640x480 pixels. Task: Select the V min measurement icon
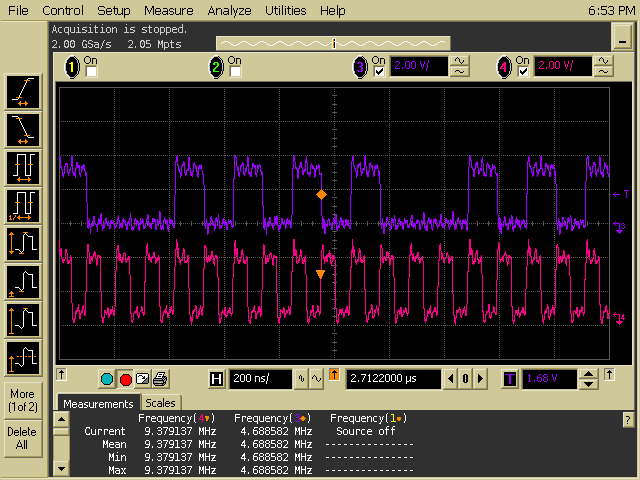point(23,282)
